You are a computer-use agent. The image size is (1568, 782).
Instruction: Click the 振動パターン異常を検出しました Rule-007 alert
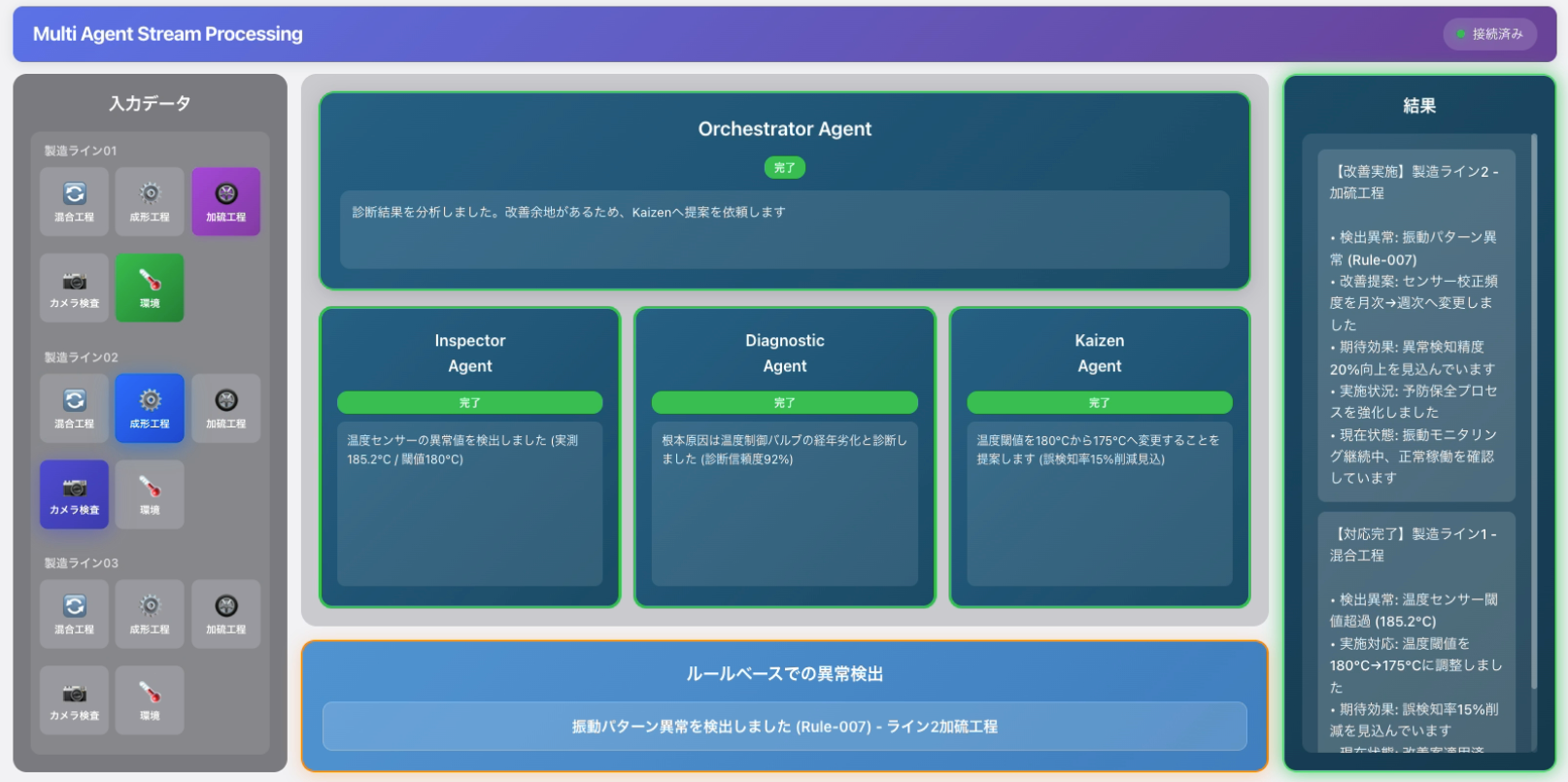tap(785, 727)
